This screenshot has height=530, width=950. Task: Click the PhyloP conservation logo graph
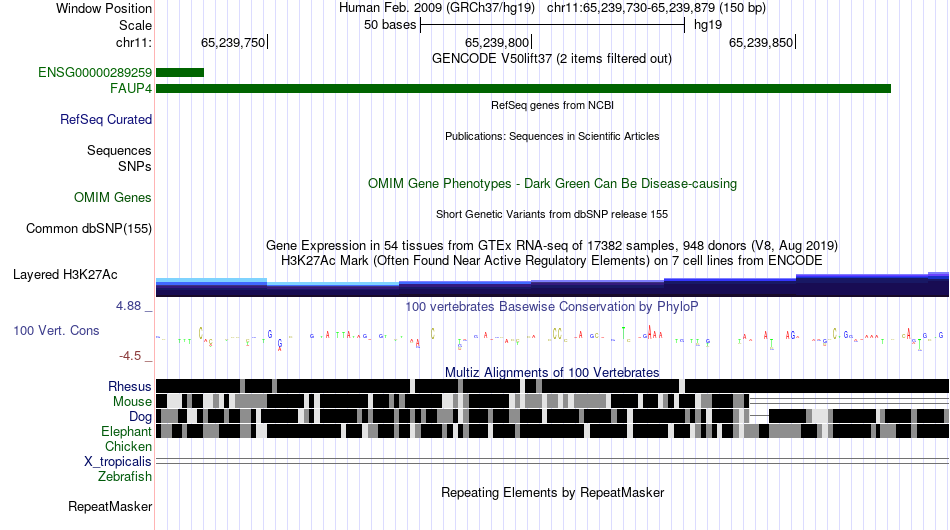(550, 338)
